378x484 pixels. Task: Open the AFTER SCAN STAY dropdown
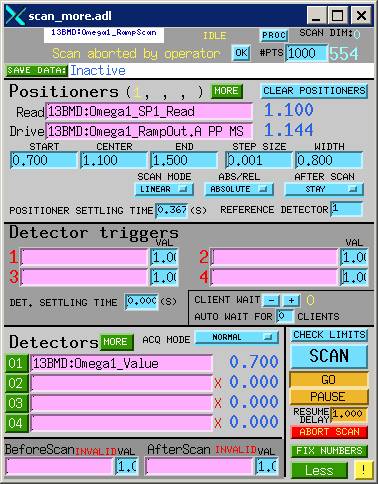(324, 189)
